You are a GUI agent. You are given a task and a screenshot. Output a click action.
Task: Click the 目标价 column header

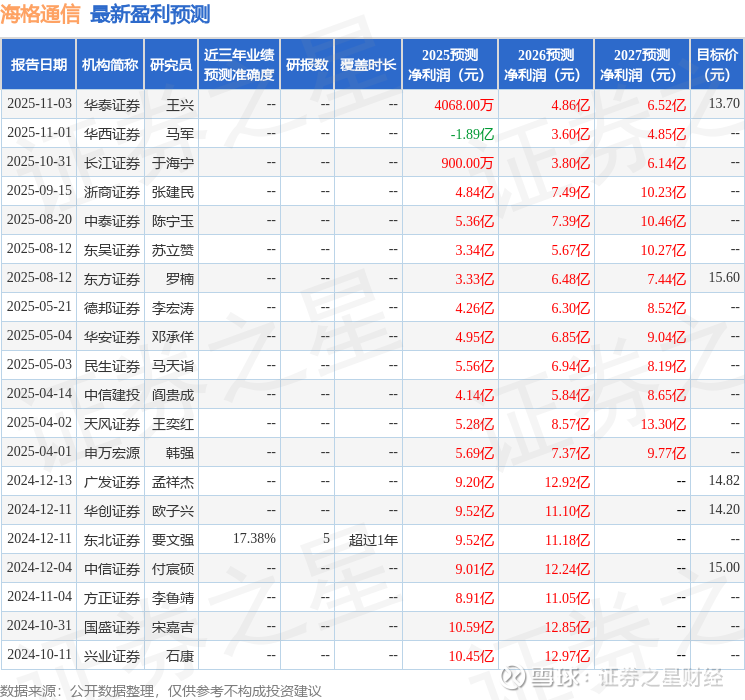coord(716,64)
